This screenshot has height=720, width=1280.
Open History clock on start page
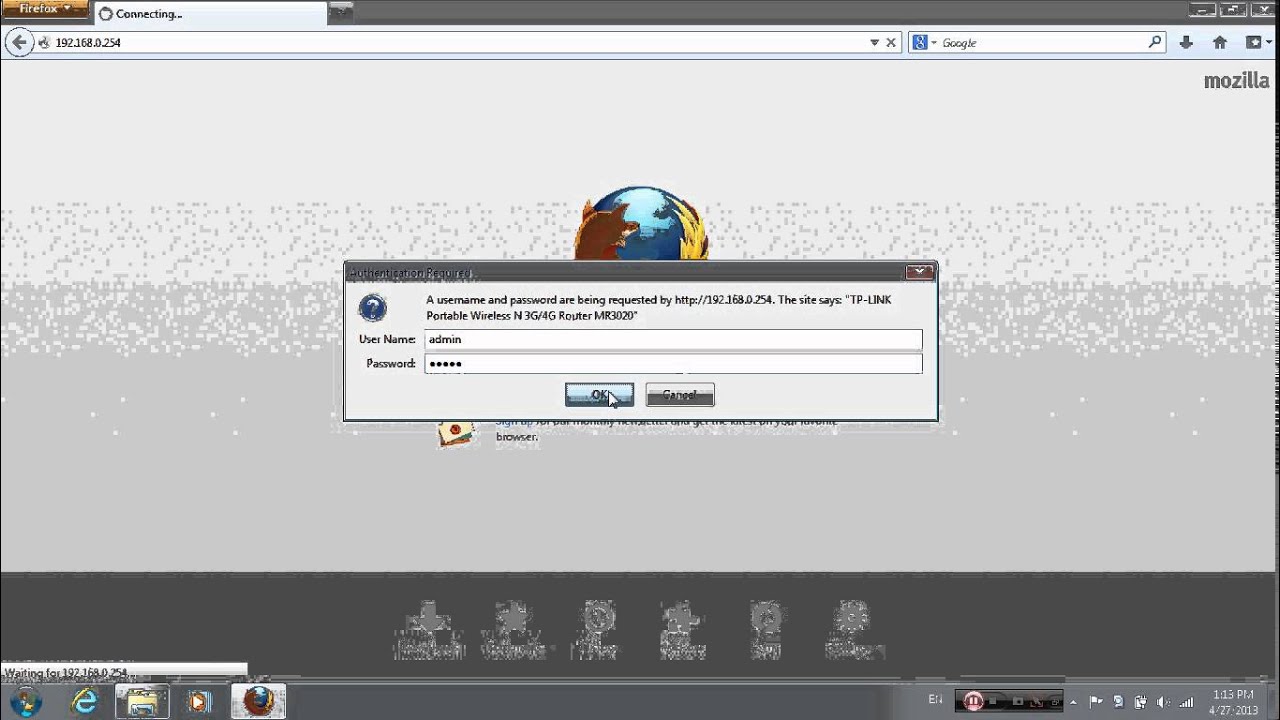(x=599, y=630)
